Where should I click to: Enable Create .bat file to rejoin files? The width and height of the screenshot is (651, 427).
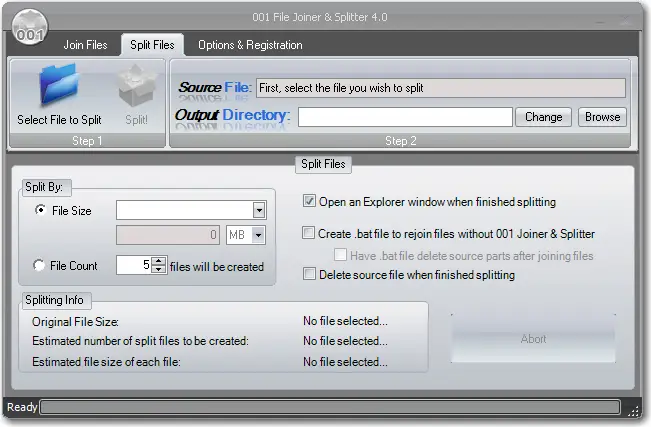tap(308, 233)
